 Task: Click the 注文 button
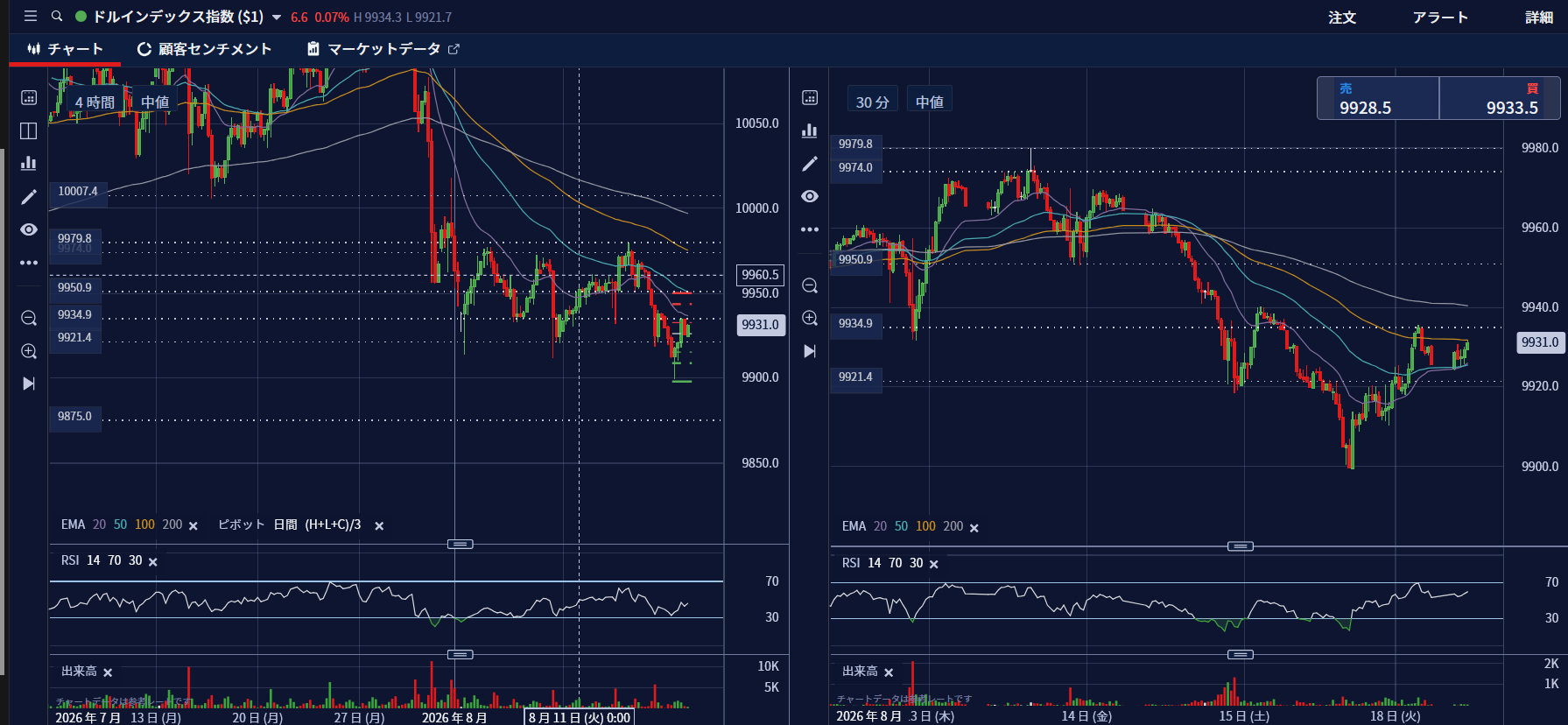(x=1341, y=18)
